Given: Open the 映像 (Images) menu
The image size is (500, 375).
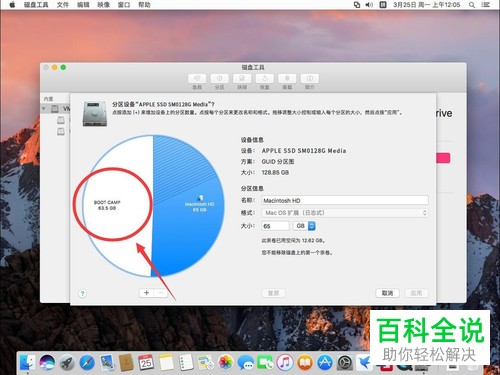Looking at the screenshot, I should coord(104,5).
